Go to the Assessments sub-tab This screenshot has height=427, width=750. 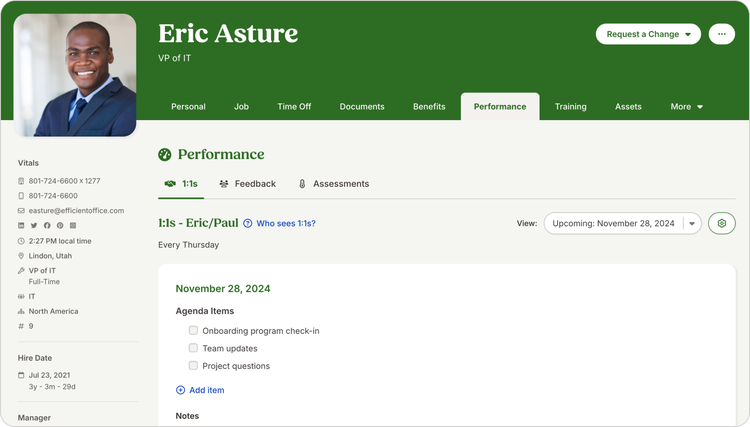pos(333,184)
